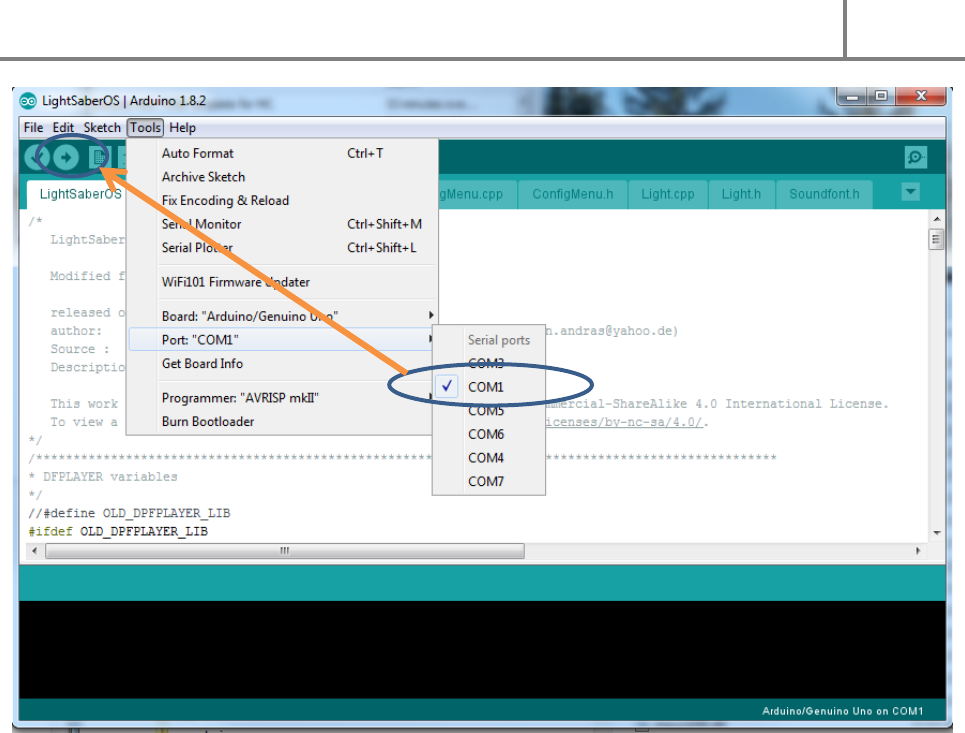Switch to the Light.cpp tab
Screen dimensions: 965x733
pos(668,194)
